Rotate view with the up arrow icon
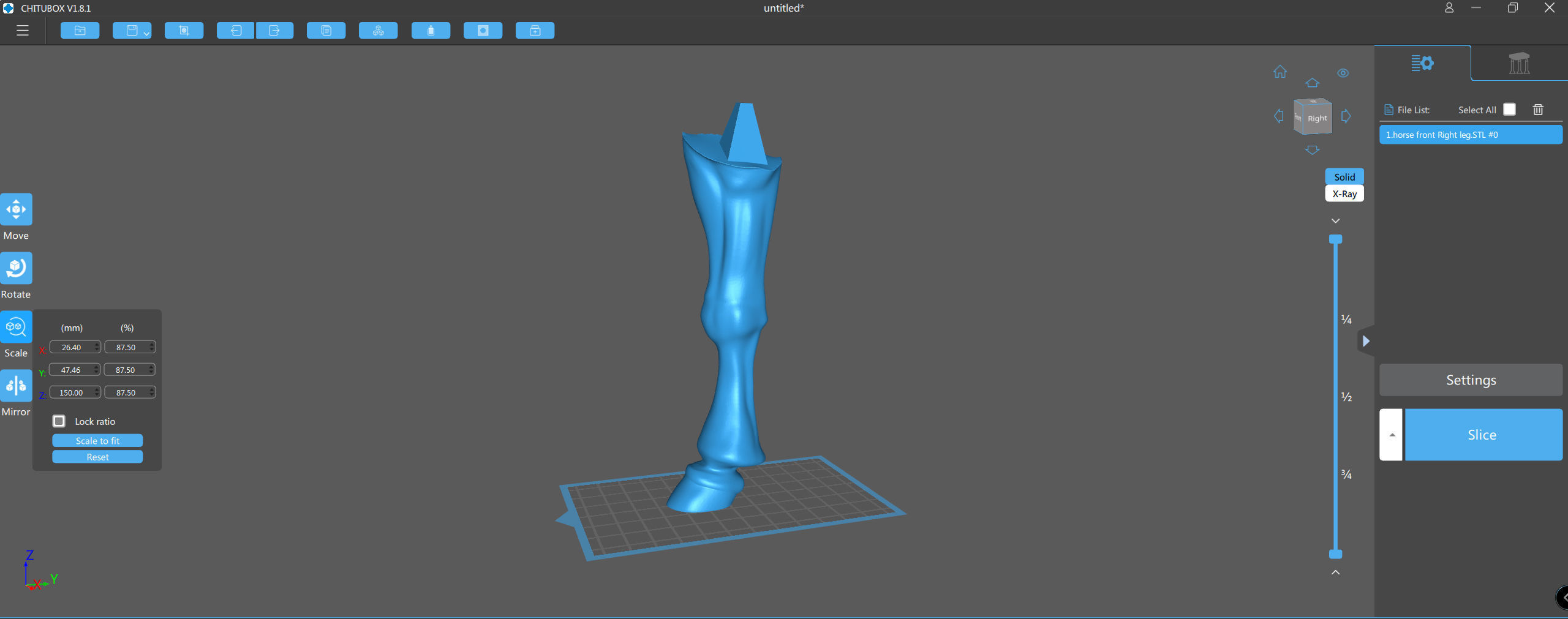This screenshot has width=1568, height=619. [x=1312, y=83]
